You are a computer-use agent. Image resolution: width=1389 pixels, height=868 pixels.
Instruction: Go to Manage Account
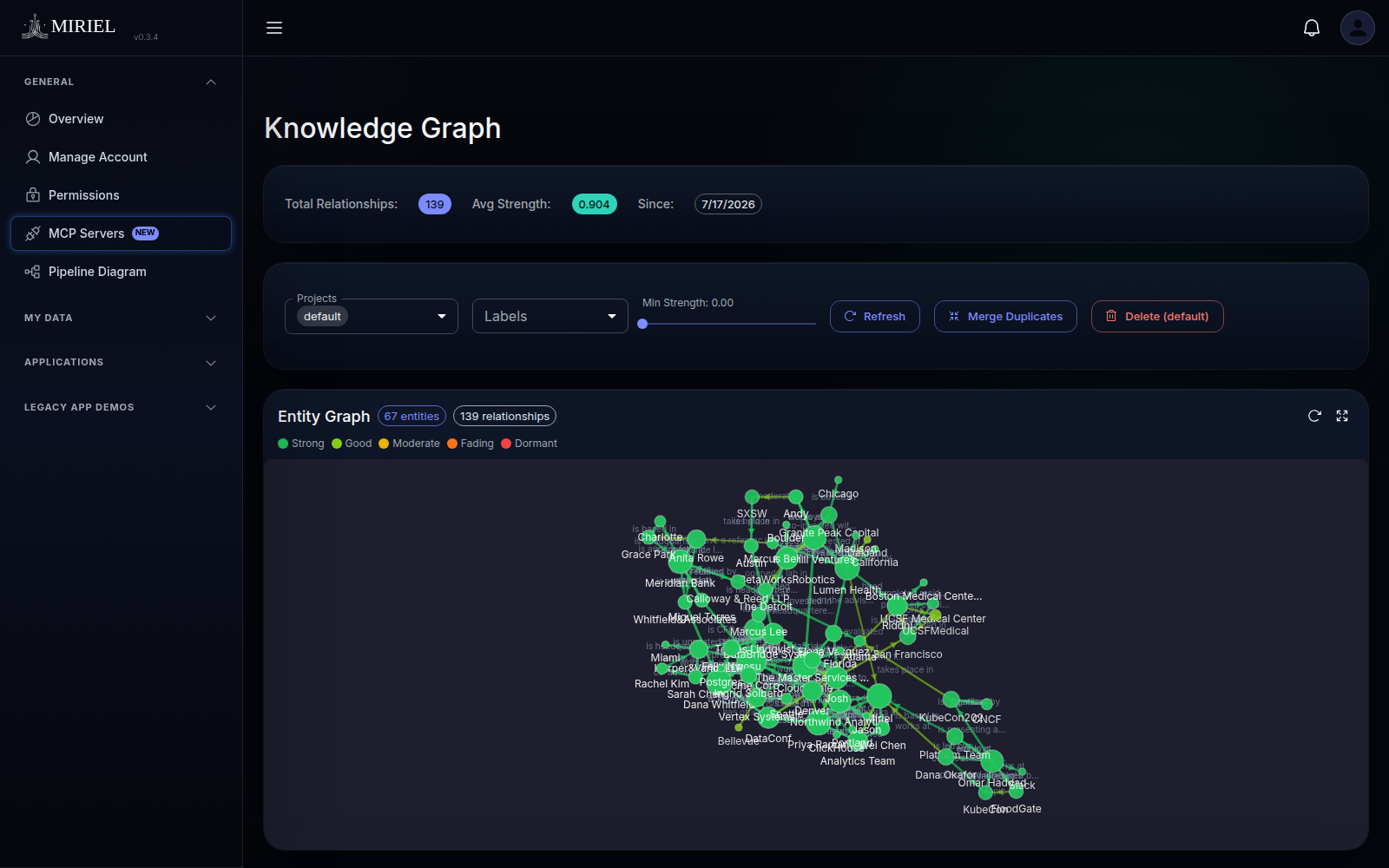(121, 157)
